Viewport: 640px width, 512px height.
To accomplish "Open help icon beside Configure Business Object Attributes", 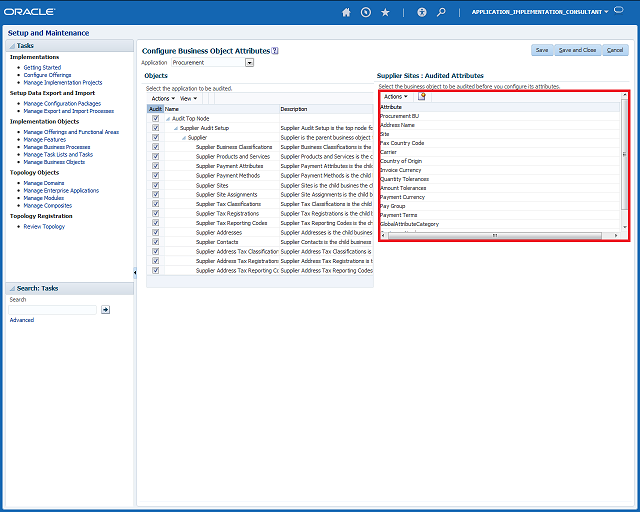I will pos(275,51).
